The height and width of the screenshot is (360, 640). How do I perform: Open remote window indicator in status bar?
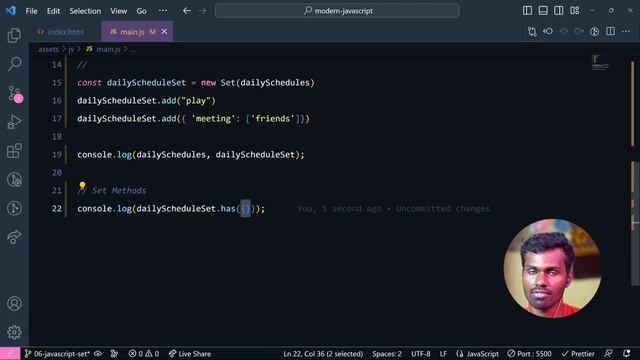click(10, 353)
